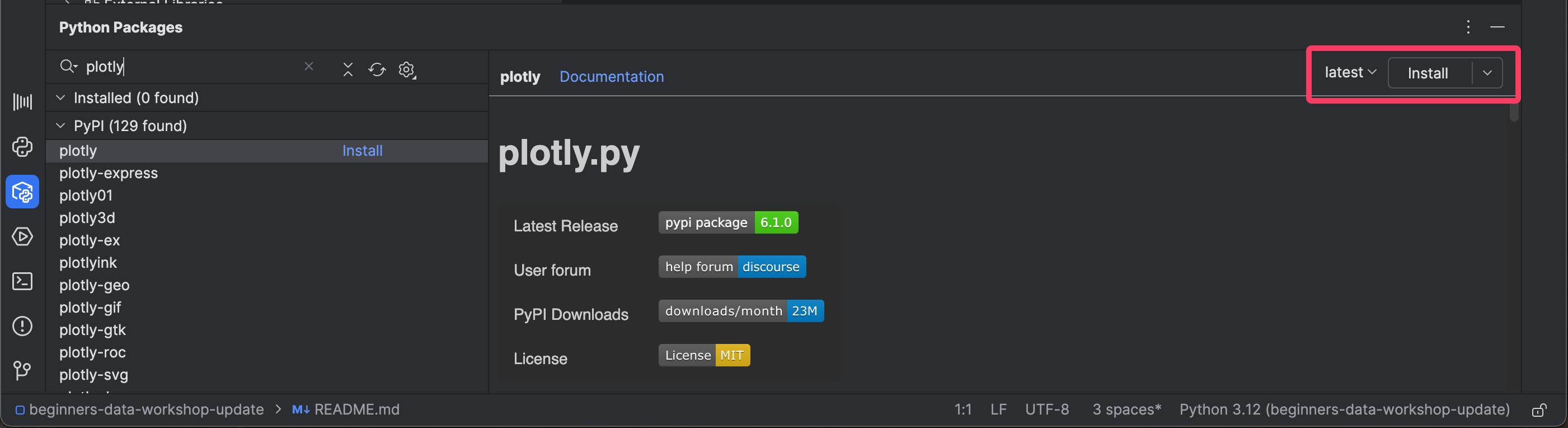Viewport: 1568px width, 428px height.
Task: Click the downloads/month 23M badge
Action: click(x=741, y=311)
